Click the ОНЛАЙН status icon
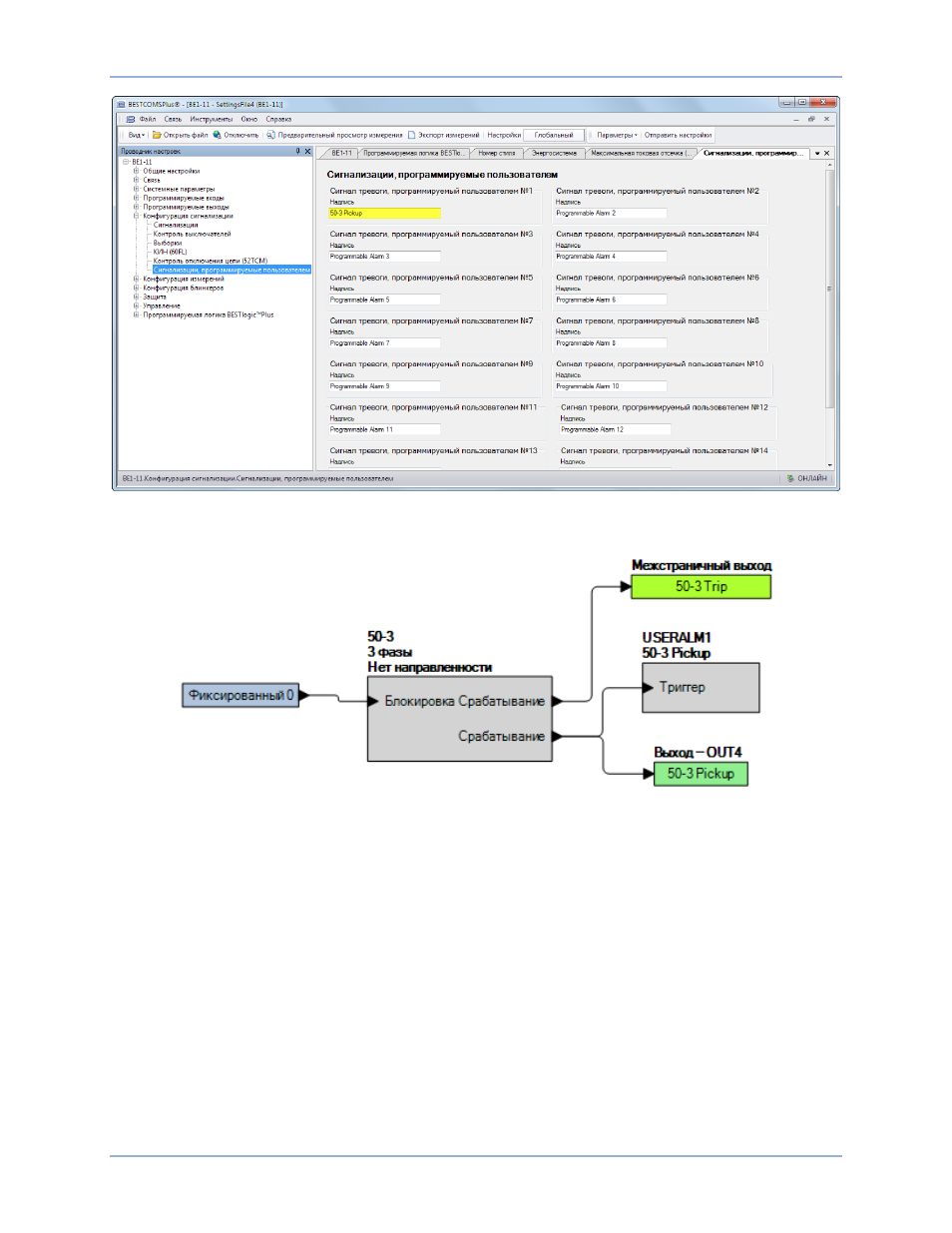Screen dimensions: 952x1233 [x=790, y=478]
